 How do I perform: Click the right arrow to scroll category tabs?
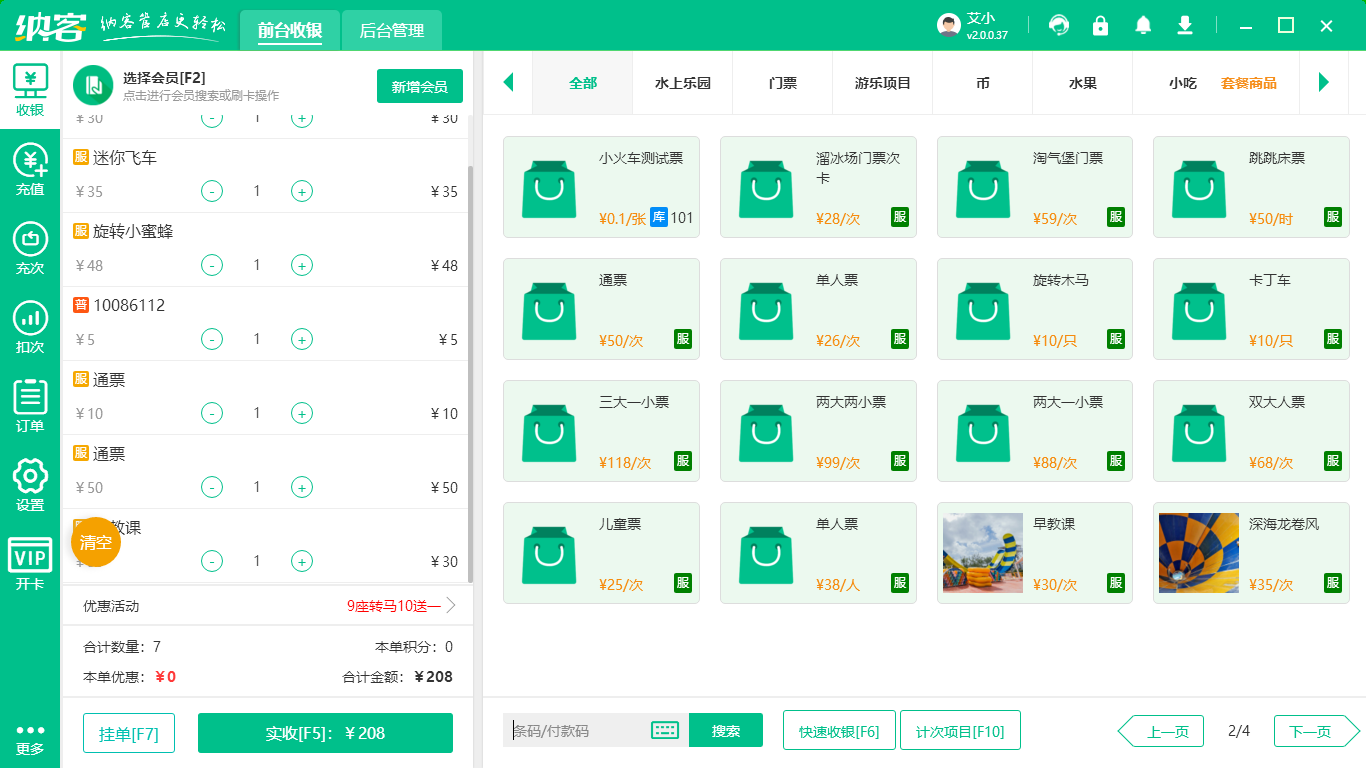tap(1325, 83)
